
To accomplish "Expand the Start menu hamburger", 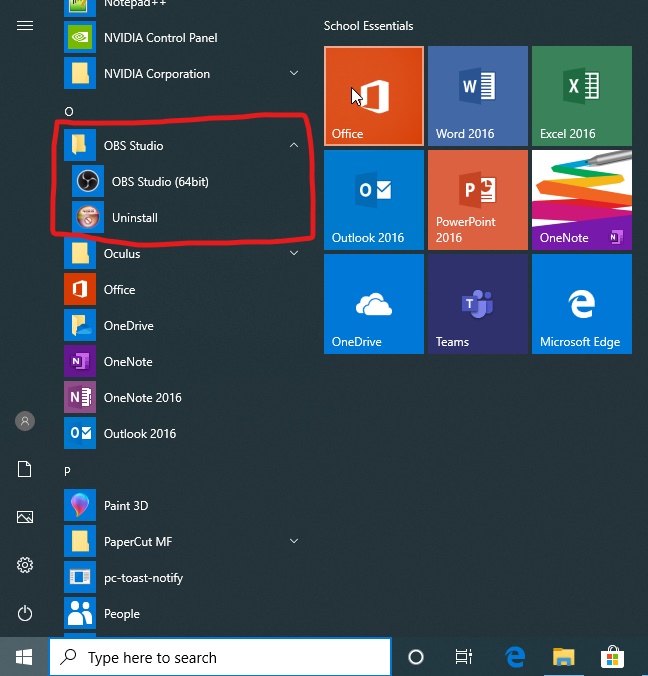I will (25, 25).
